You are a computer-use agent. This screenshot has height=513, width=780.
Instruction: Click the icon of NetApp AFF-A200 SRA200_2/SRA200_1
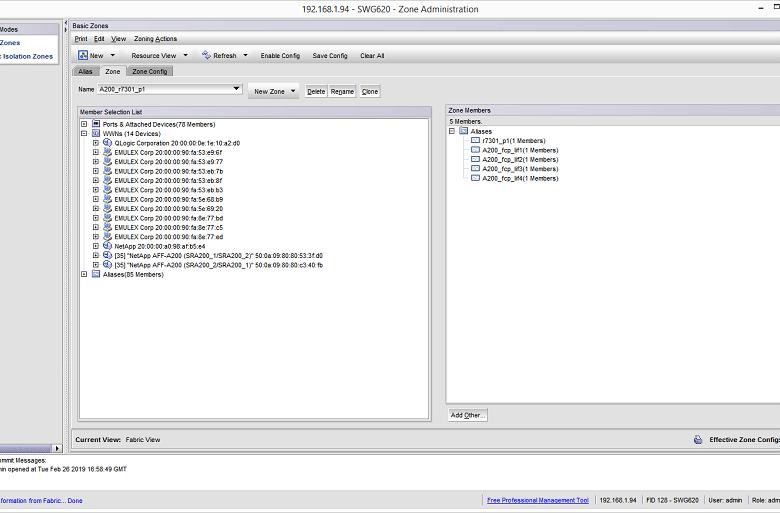click(x=107, y=265)
